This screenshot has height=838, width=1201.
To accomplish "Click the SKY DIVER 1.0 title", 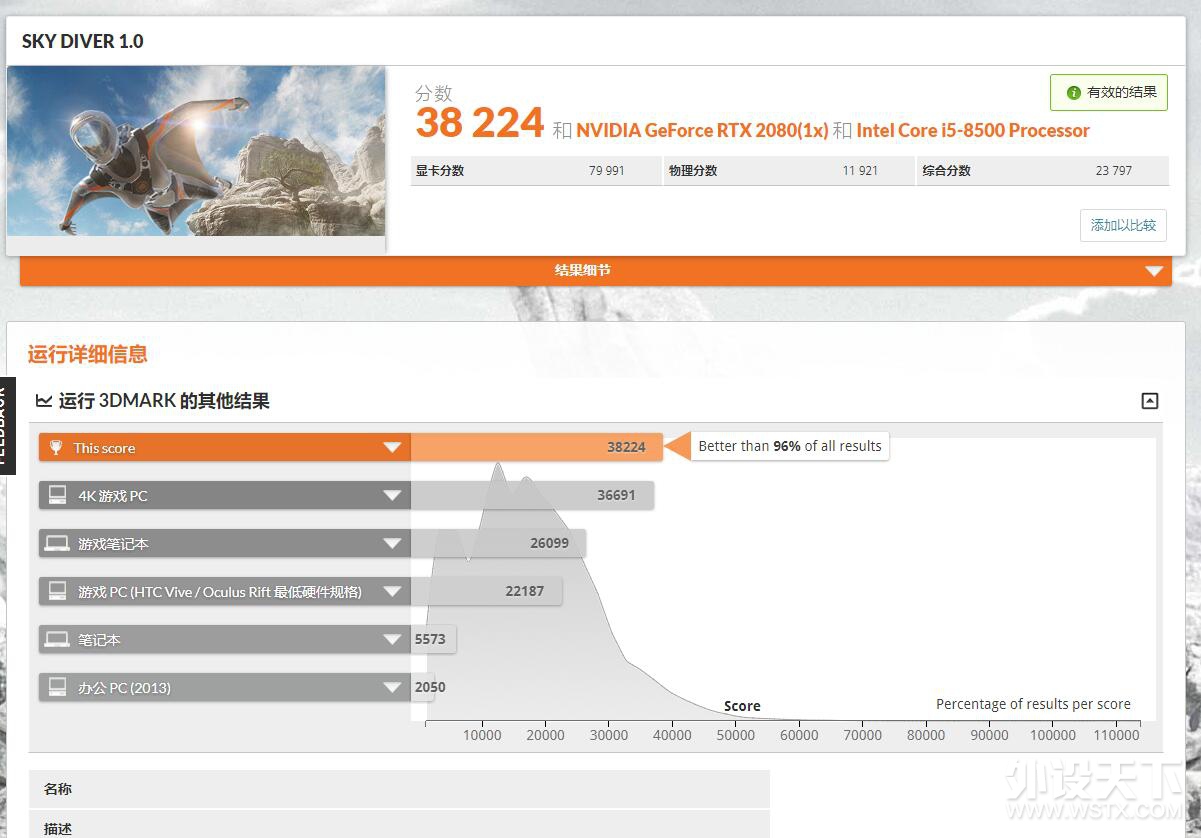I will (x=83, y=42).
